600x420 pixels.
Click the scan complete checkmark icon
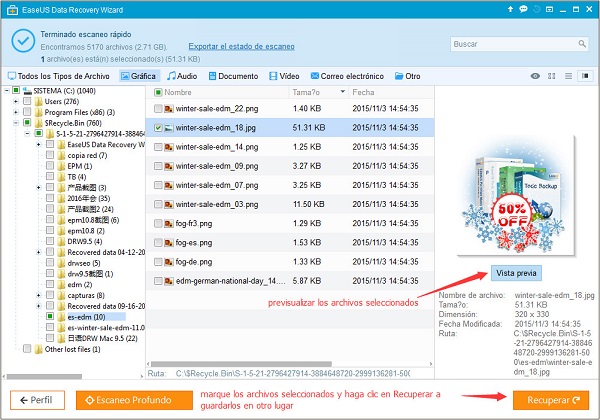pyautogui.click(x=21, y=40)
